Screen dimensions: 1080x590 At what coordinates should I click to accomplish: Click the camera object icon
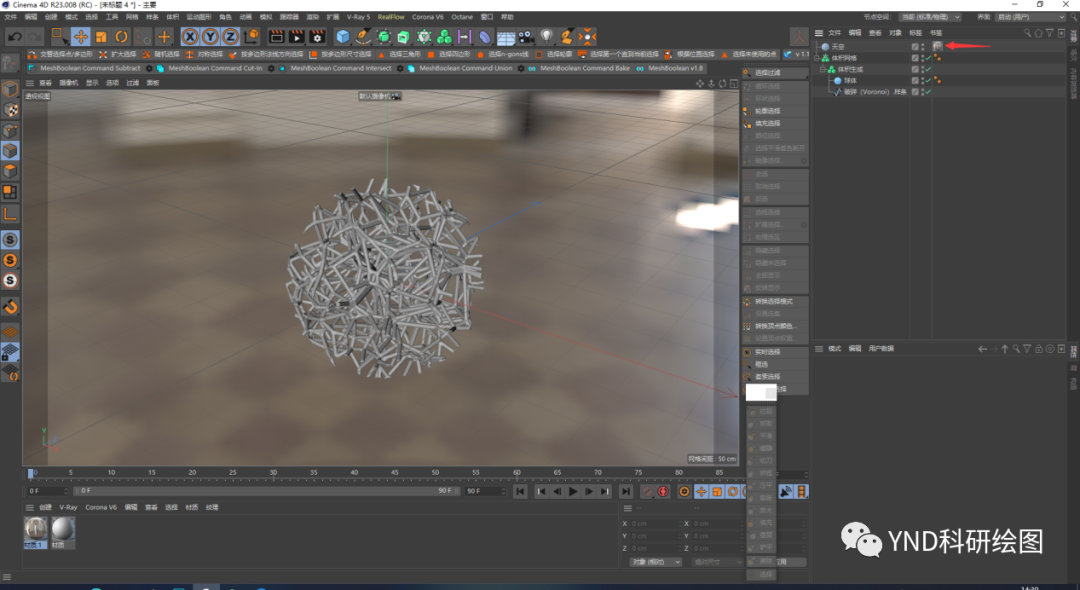point(526,36)
